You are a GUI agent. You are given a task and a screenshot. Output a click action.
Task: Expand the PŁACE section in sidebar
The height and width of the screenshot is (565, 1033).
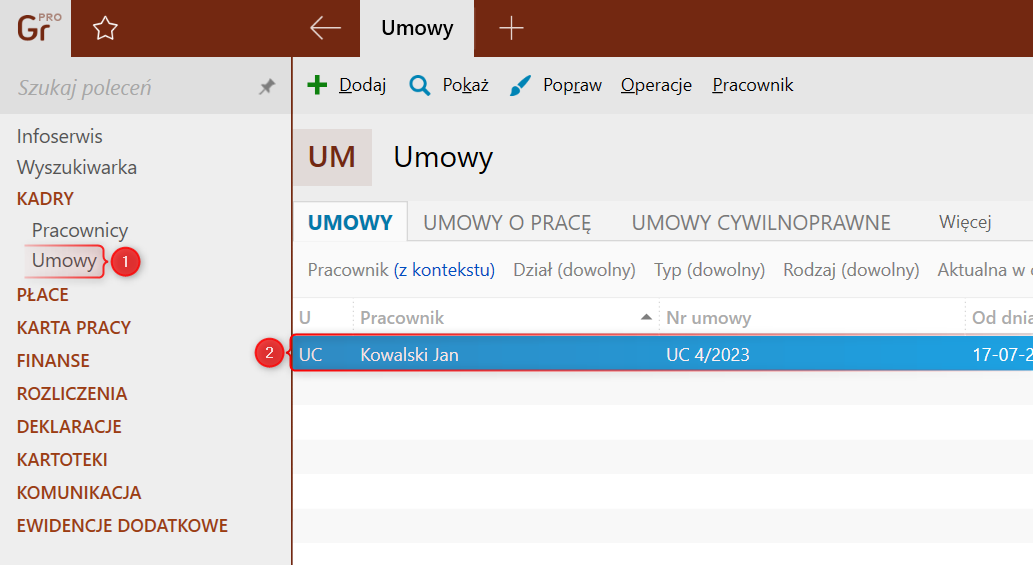[x=43, y=294]
